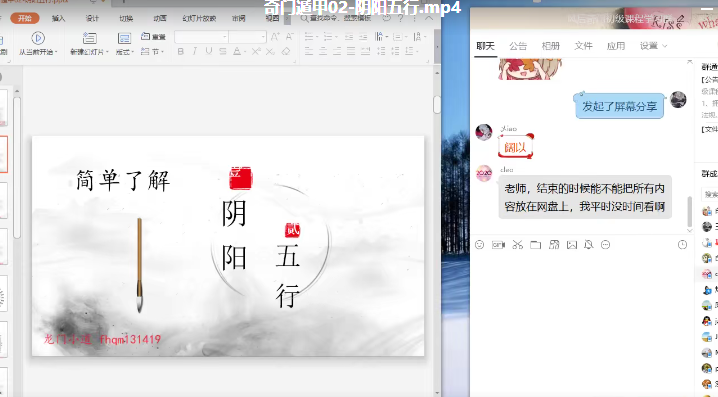The image size is (718, 397).
Task: Click the 开始 ribbon tab button
Action: tap(25, 18)
